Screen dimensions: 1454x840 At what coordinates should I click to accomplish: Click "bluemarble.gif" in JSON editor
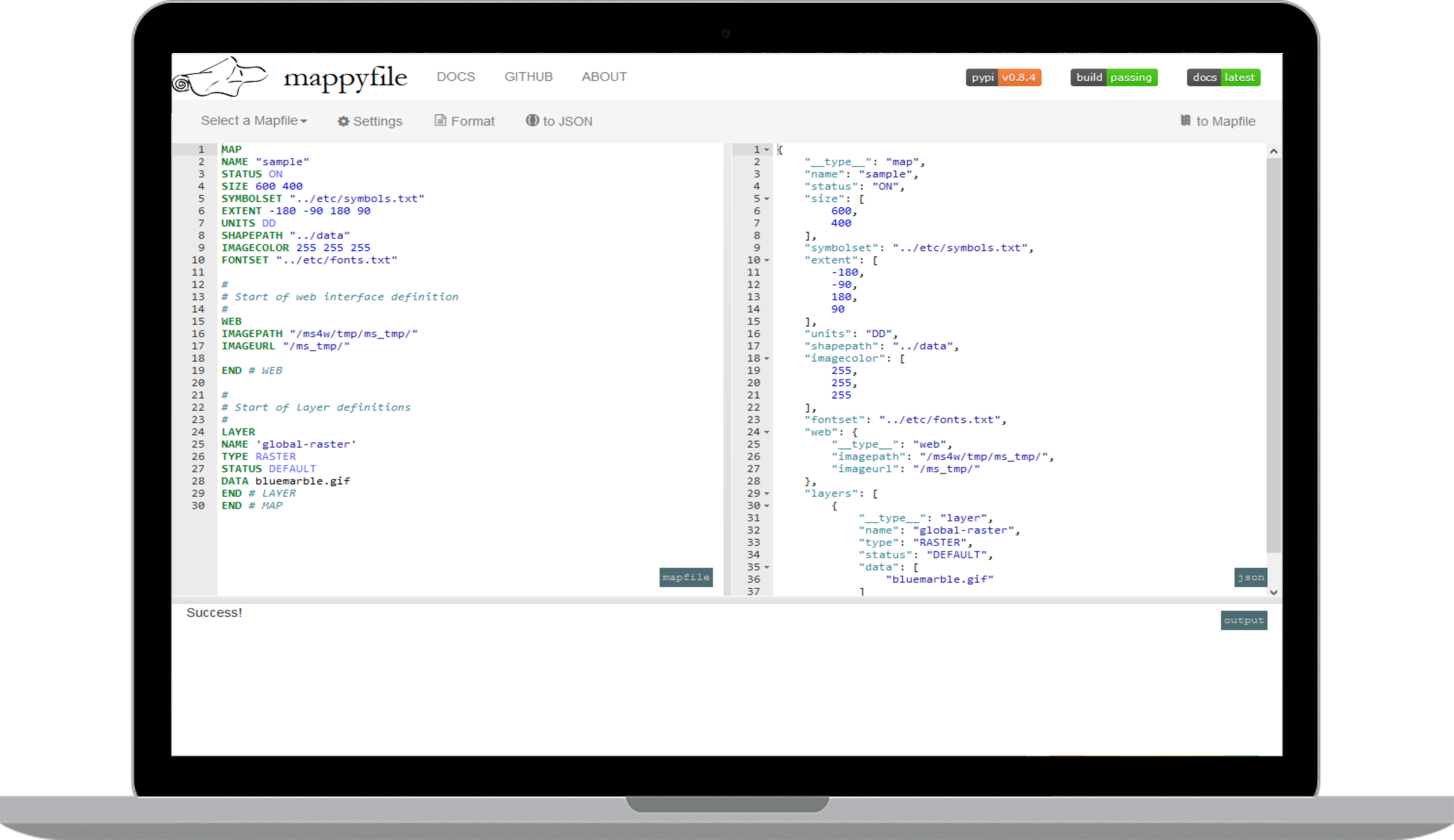(940, 580)
